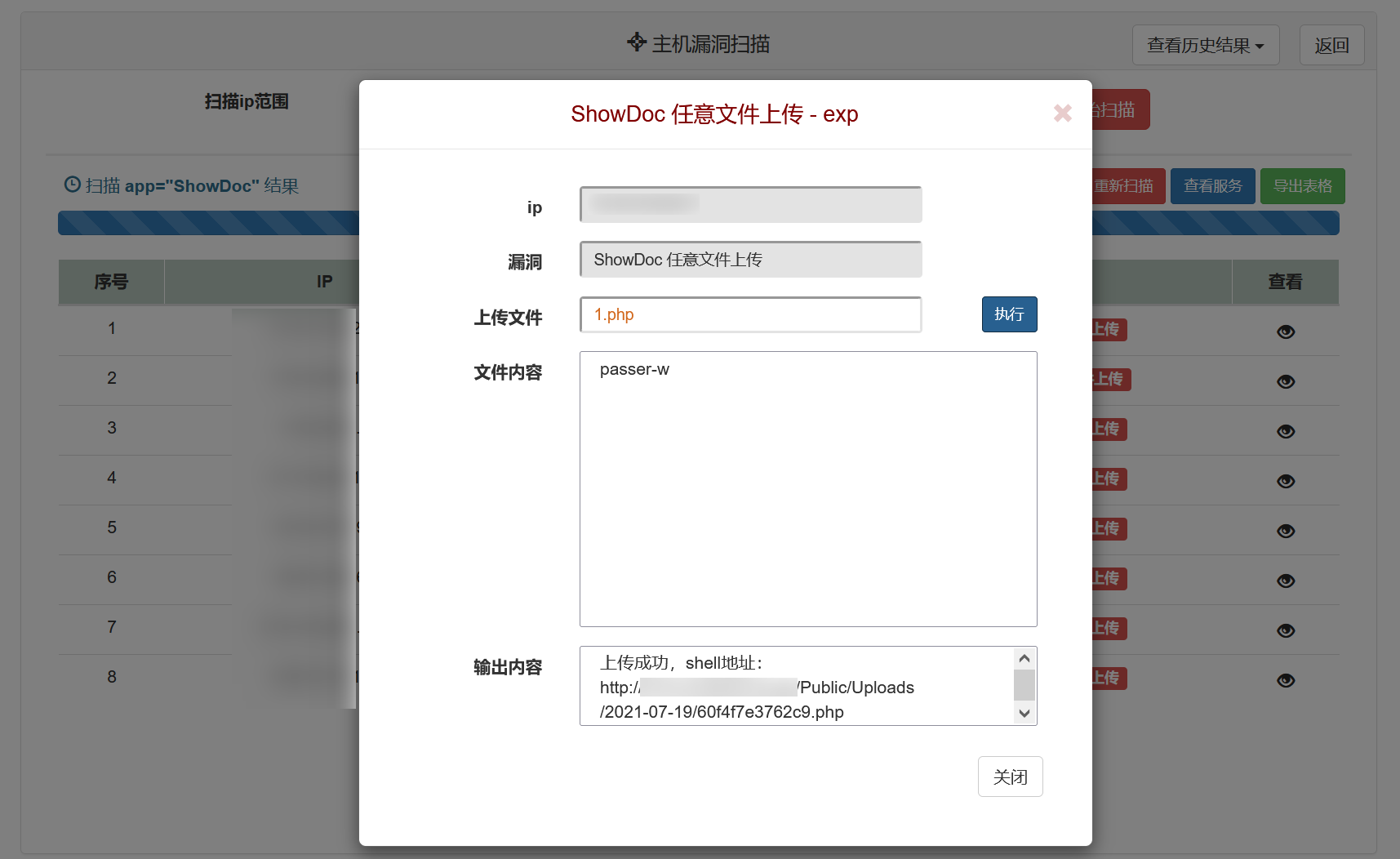Image resolution: width=1400 pixels, height=859 pixels.
Task: Click the 扫描ip范围 label
Action: coord(247,101)
